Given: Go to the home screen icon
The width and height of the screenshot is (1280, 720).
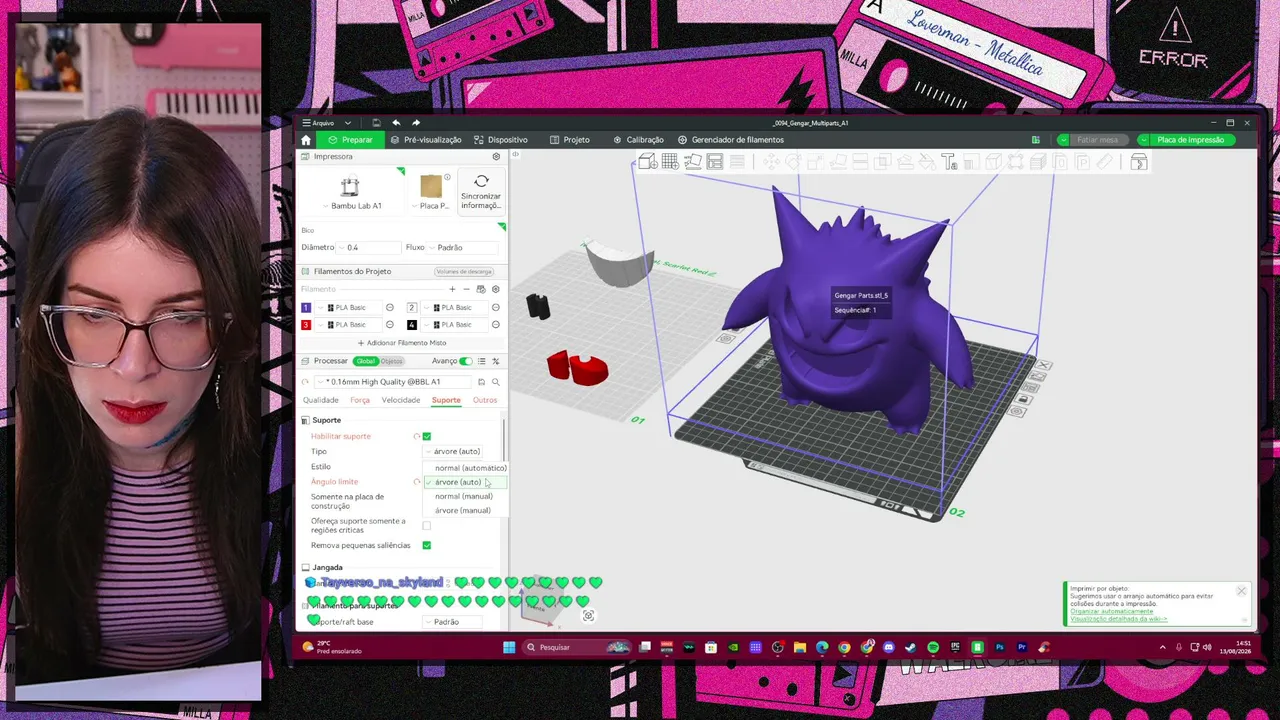Looking at the screenshot, I should tap(306, 140).
